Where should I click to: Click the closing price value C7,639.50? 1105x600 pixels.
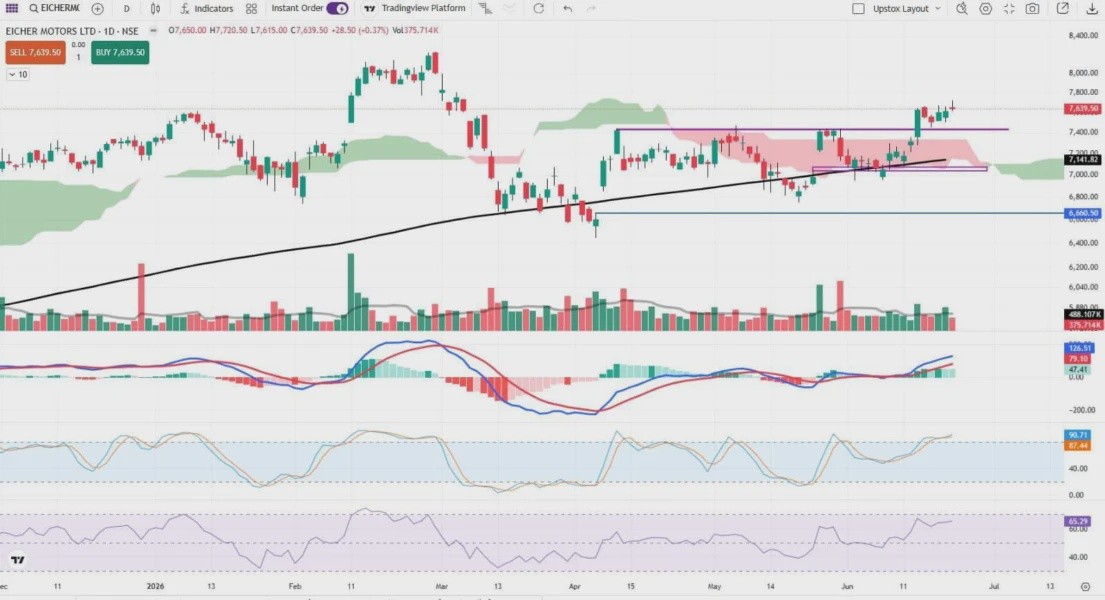311,30
